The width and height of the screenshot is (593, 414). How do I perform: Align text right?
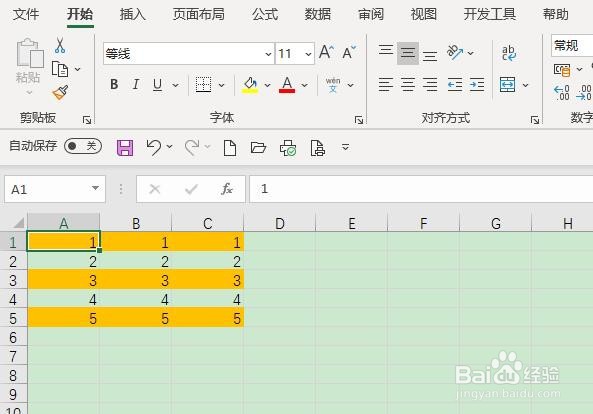click(430, 84)
